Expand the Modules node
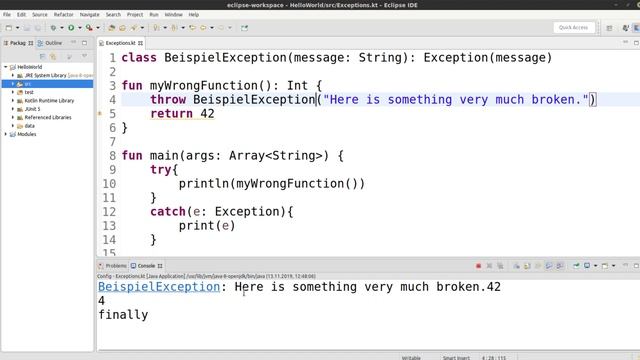The width and height of the screenshot is (640, 360). pos(6,134)
